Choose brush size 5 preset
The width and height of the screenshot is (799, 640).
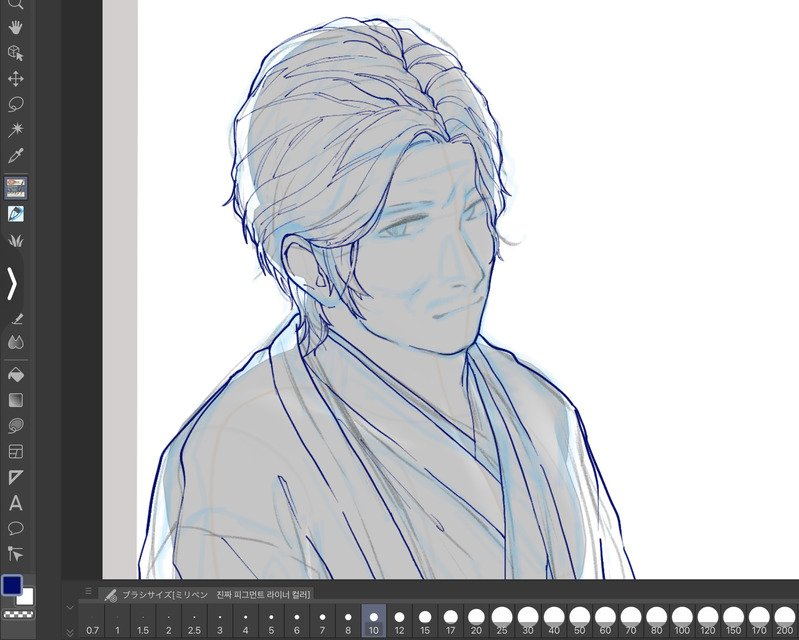coord(271,621)
